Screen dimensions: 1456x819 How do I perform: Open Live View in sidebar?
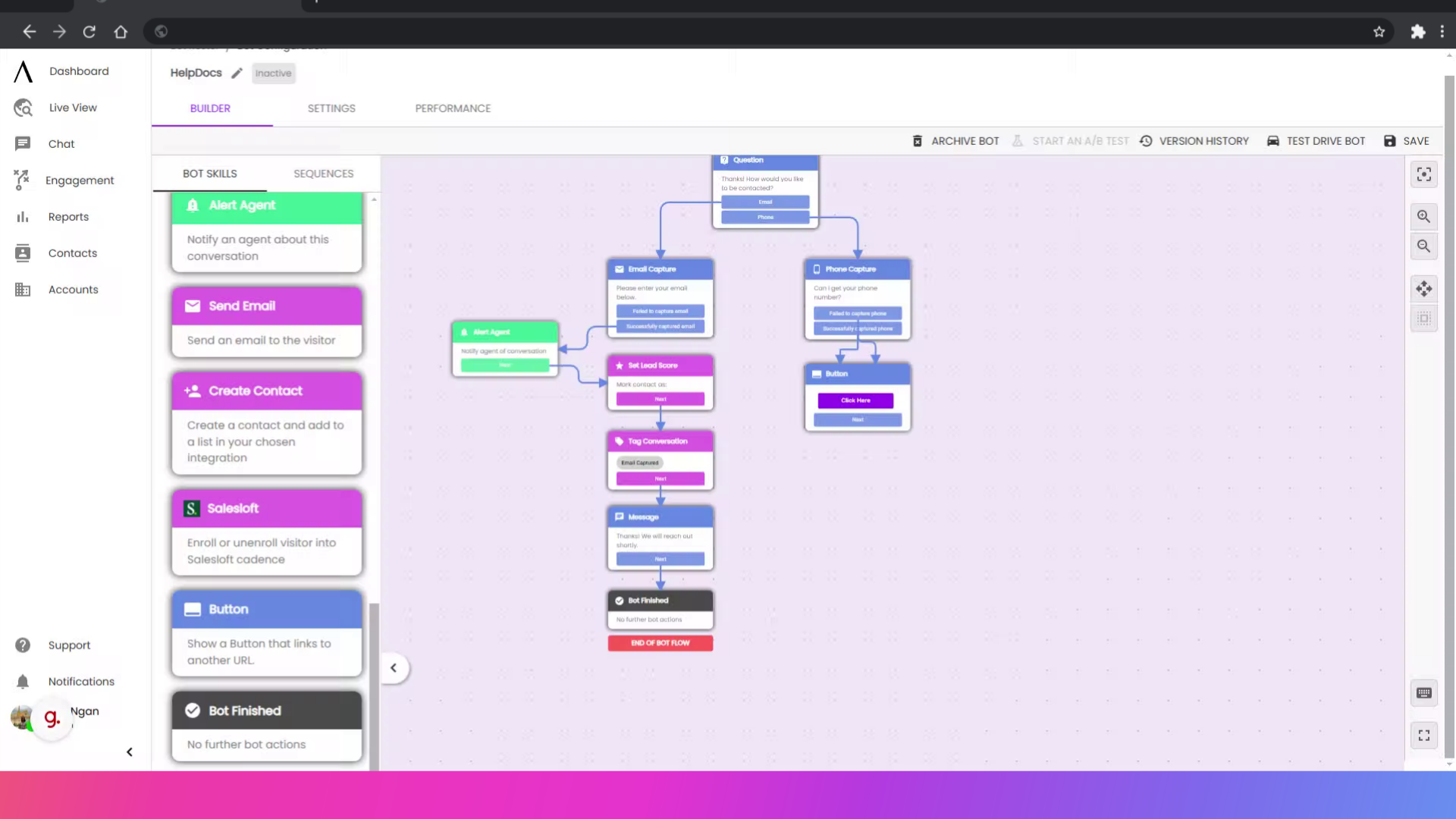[73, 108]
